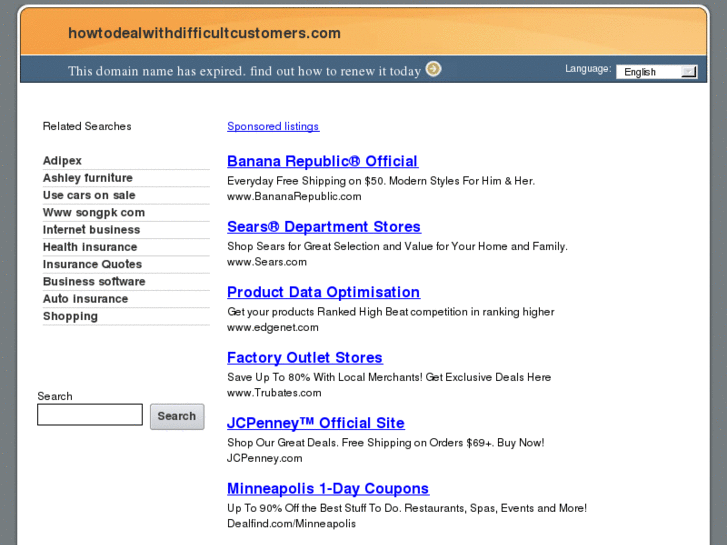The image size is (727, 545).
Task: Click 'Save Up To 80%' description
Action: pyautogui.click(x=389, y=377)
